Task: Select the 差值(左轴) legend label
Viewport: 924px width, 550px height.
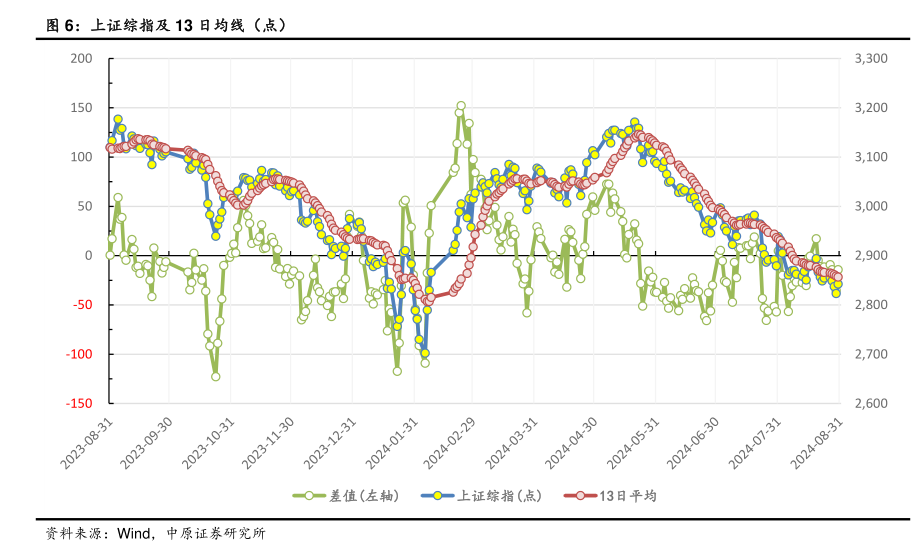Action: (363, 495)
